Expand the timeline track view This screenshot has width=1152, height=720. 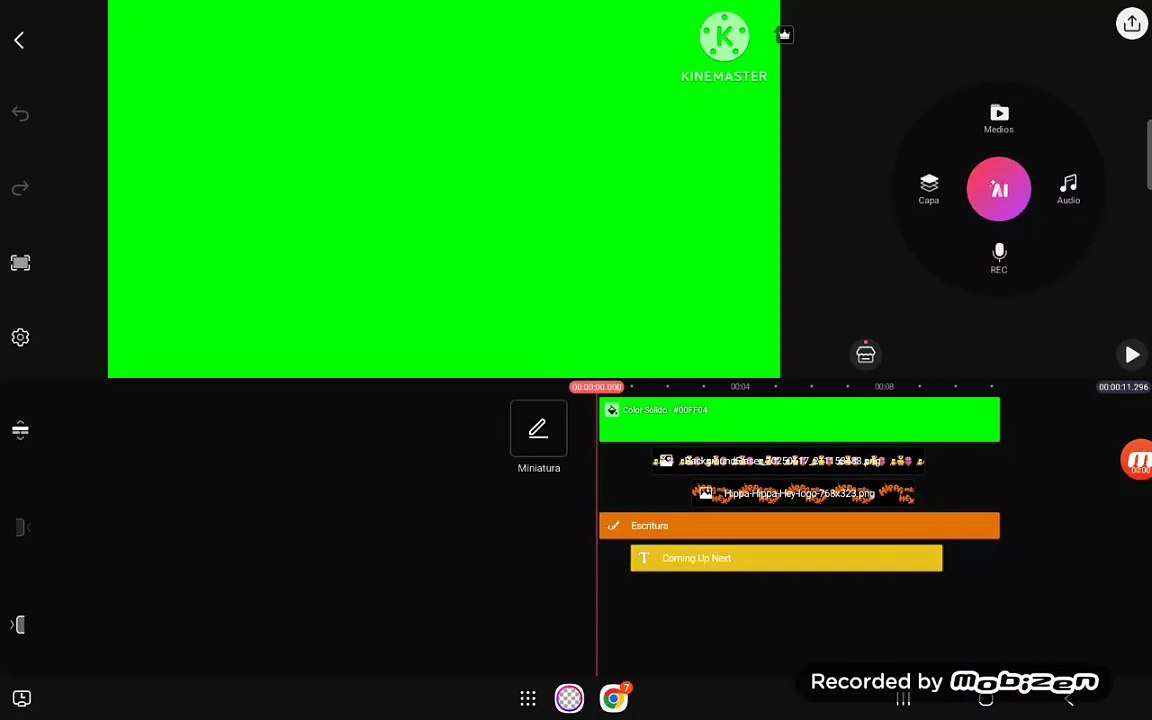20,430
